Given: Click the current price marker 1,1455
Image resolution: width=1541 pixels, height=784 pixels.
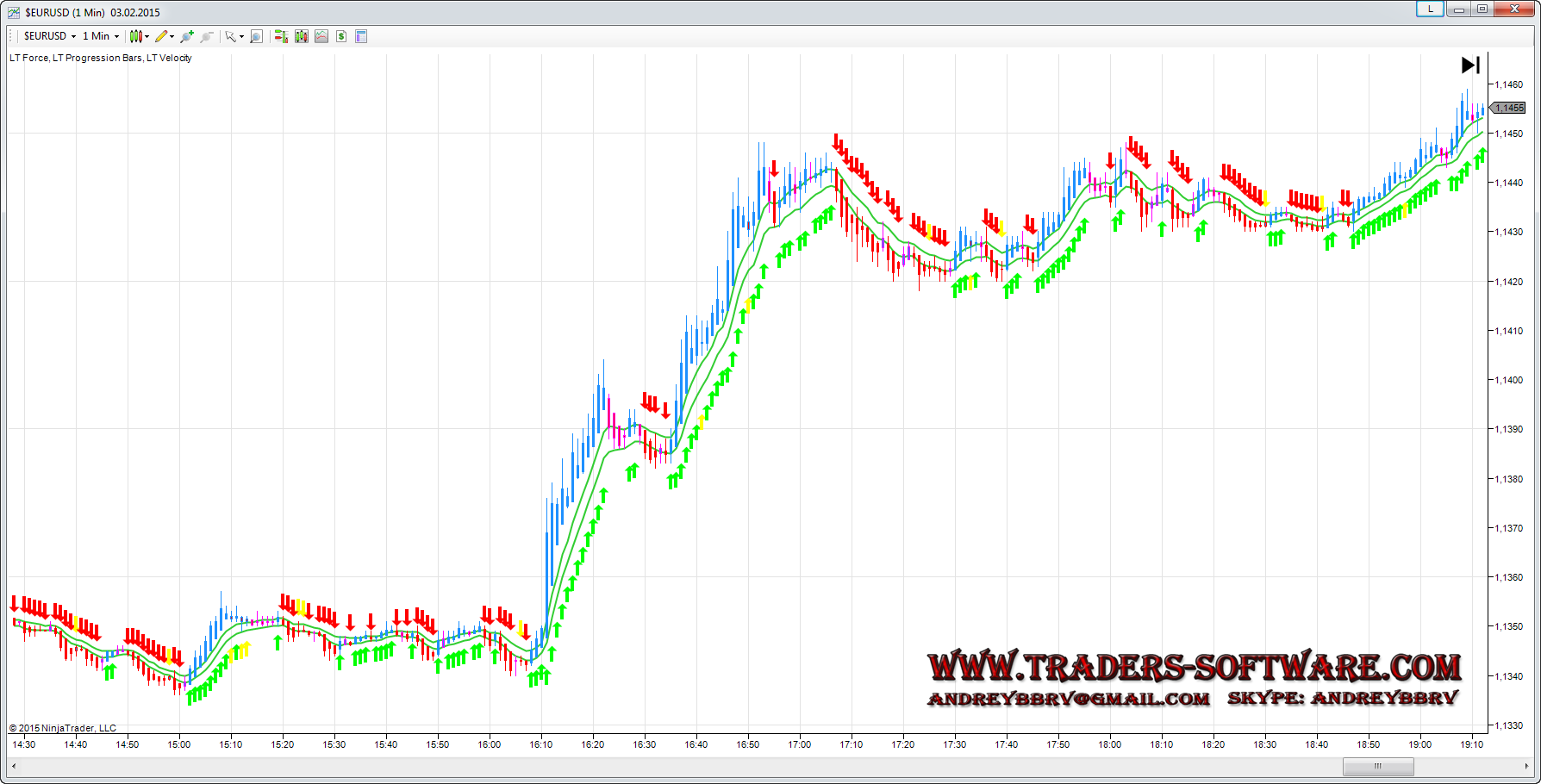Looking at the screenshot, I should (x=1509, y=109).
